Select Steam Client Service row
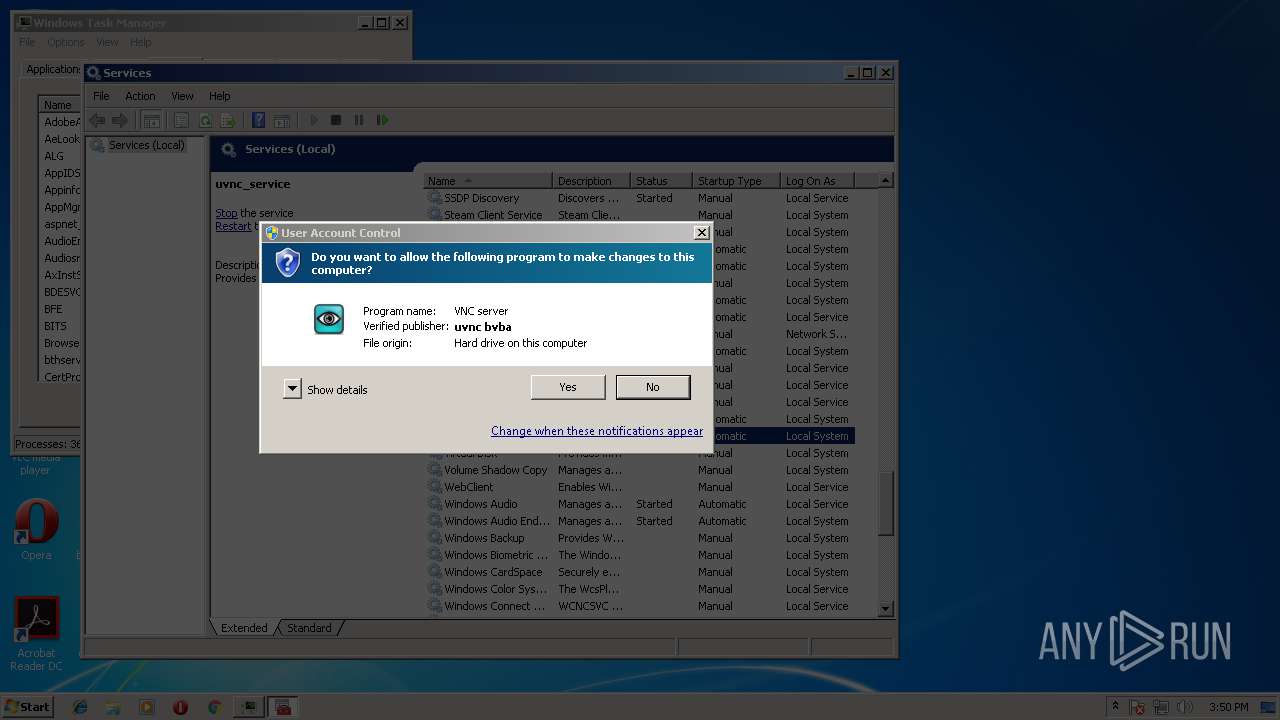The image size is (1280, 720). tap(639, 215)
